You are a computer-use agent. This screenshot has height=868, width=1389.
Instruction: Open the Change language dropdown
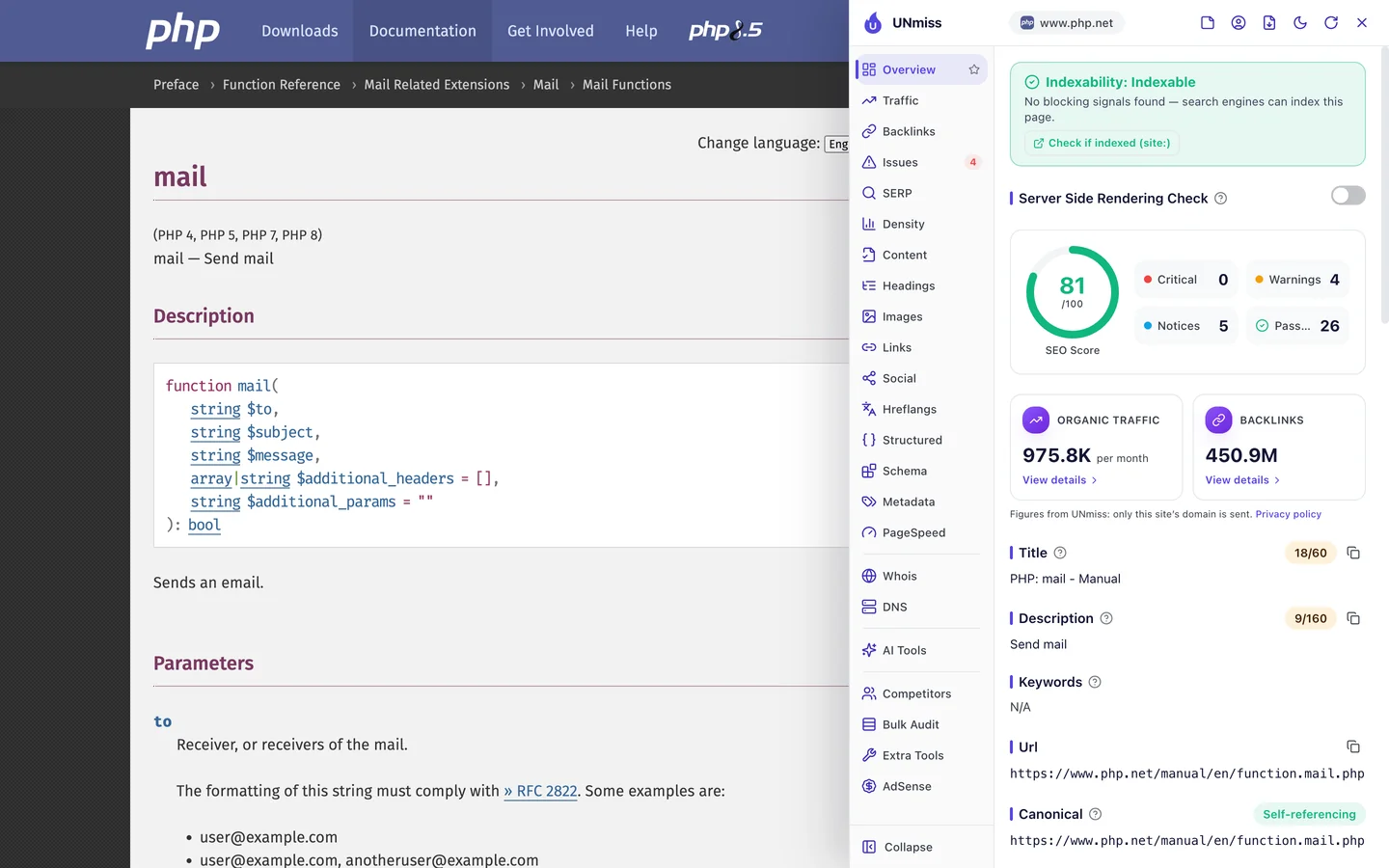tap(837, 144)
